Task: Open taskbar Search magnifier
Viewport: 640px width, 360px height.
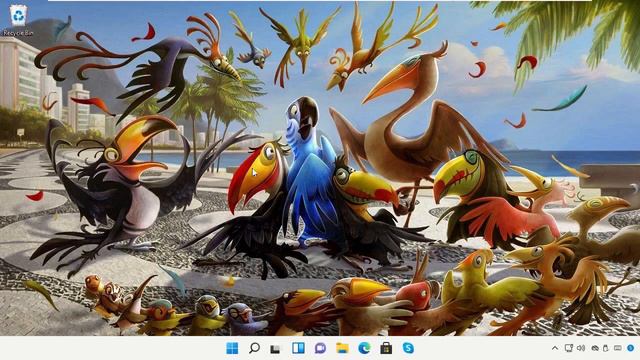Action: point(254,348)
